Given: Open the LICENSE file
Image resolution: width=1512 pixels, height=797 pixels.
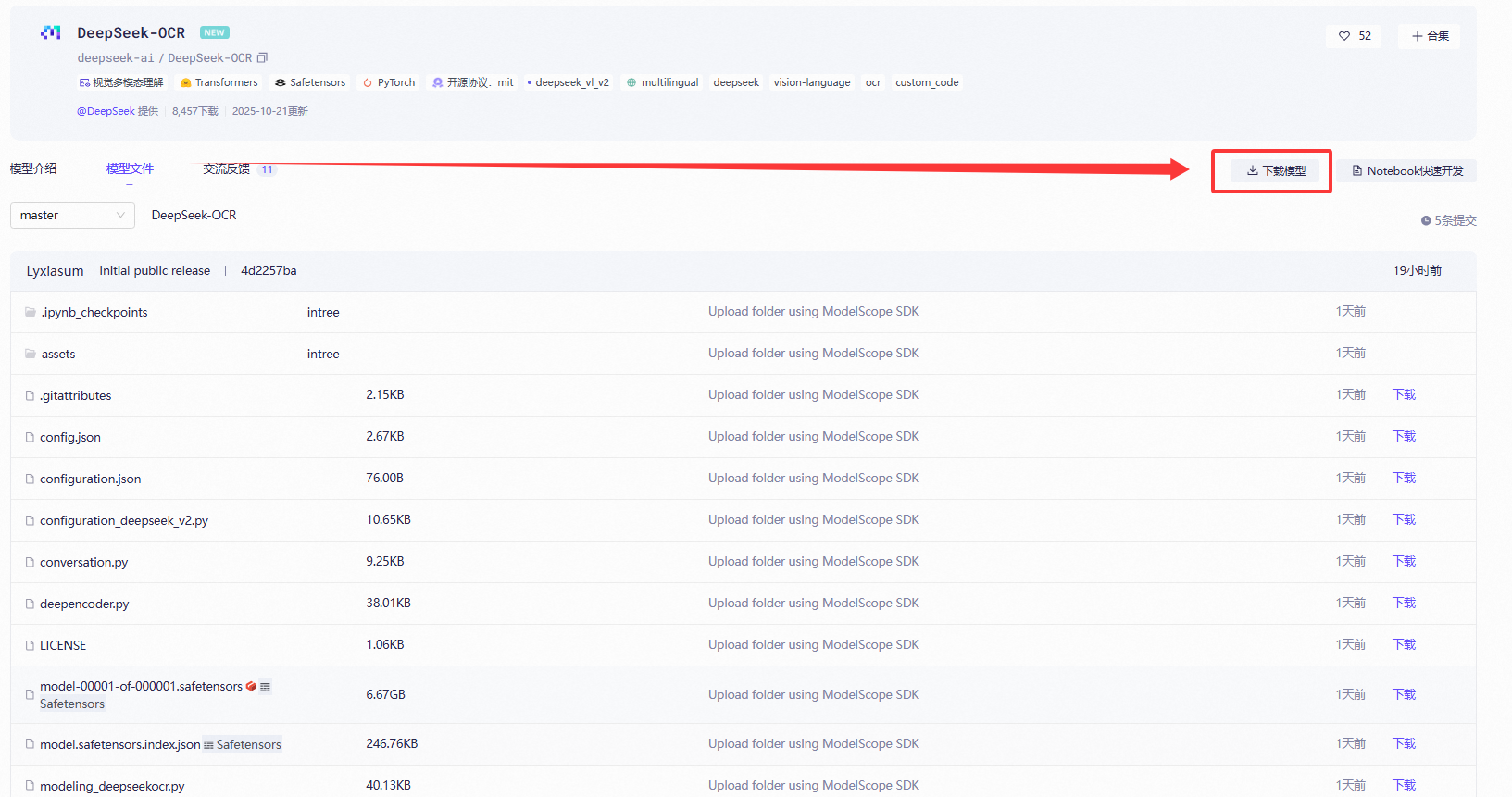Looking at the screenshot, I should (63, 645).
